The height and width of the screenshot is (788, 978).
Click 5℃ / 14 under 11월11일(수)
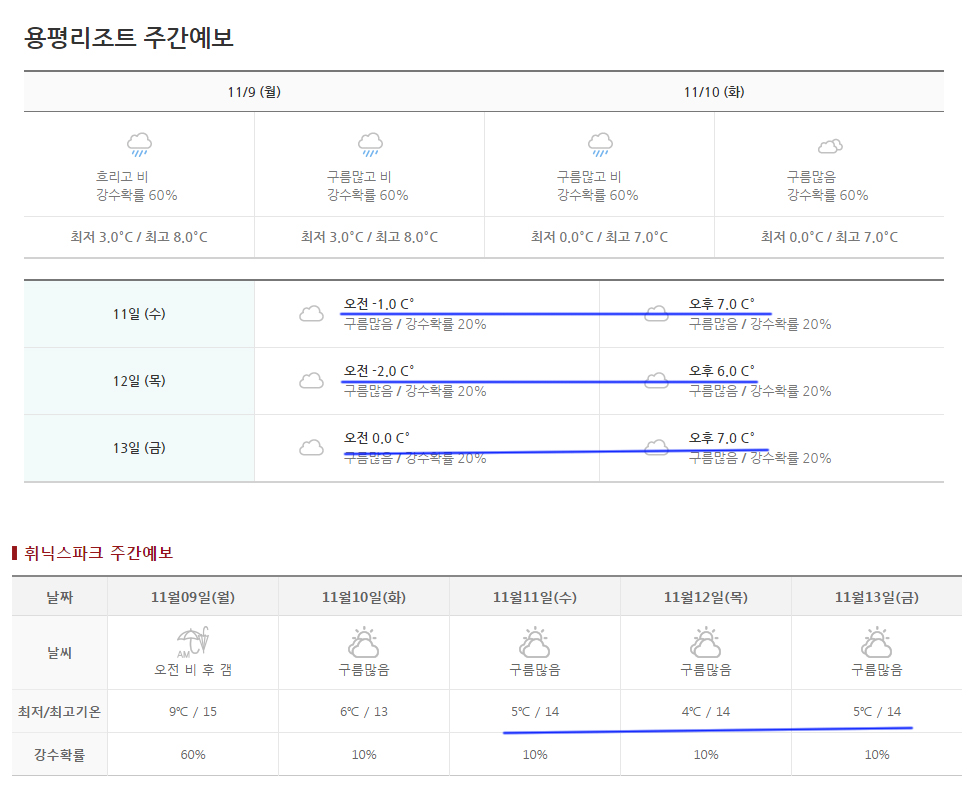[x=535, y=711]
